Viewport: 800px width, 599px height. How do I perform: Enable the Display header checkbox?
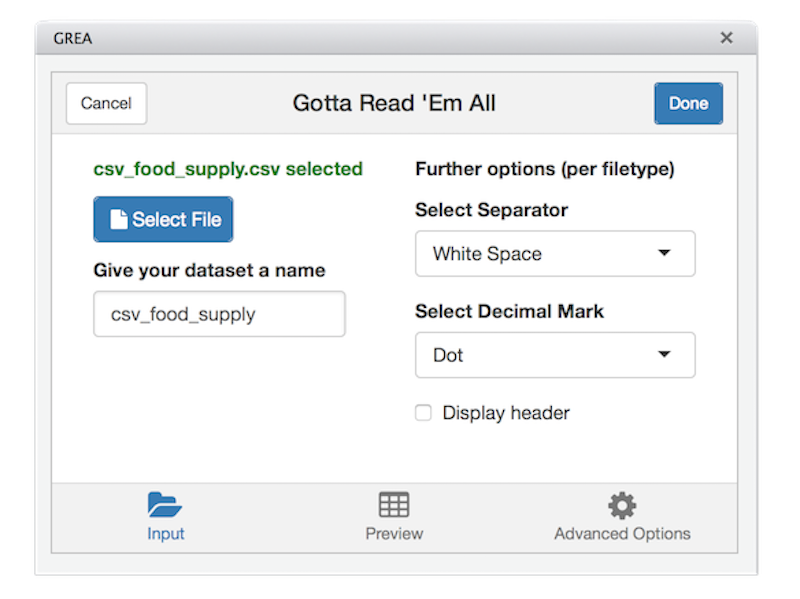[423, 412]
